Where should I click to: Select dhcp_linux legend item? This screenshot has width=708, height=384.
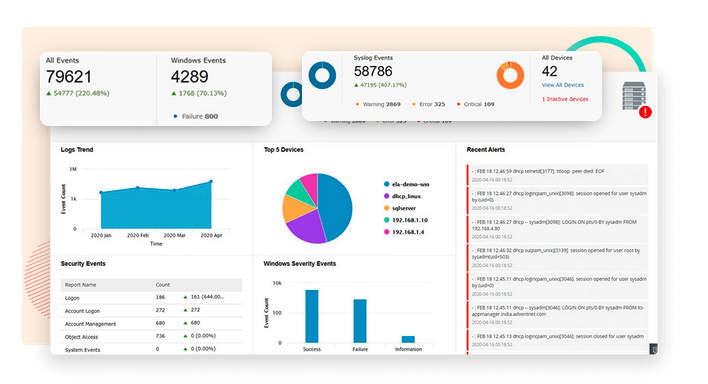coord(402,196)
